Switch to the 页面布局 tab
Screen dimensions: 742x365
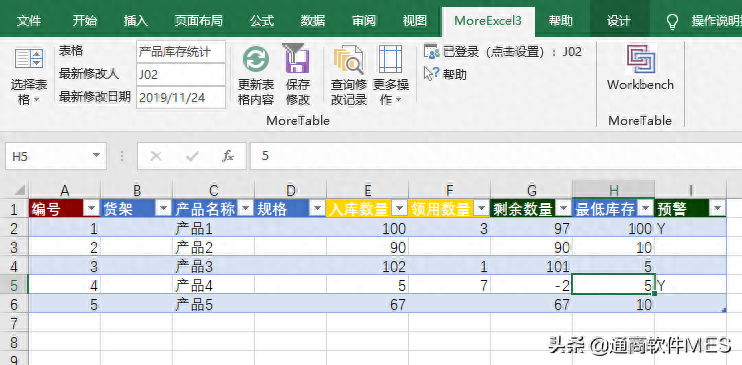pyautogui.click(x=198, y=21)
